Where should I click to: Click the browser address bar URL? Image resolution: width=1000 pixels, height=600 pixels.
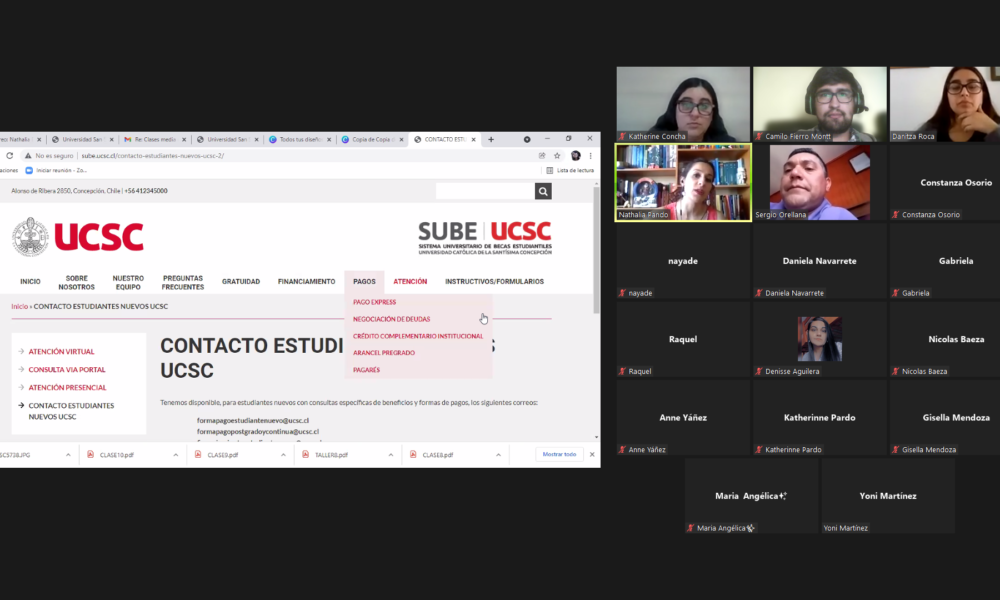[153, 156]
